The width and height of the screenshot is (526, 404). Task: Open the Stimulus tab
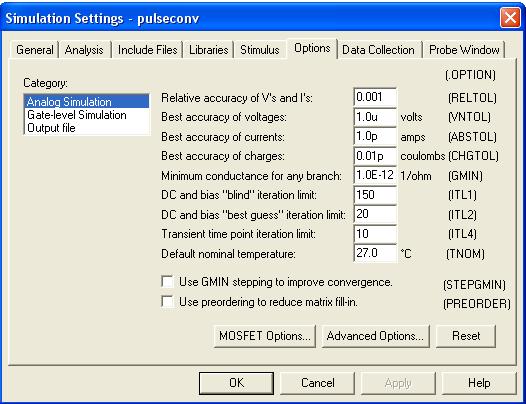[x=260, y=50]
